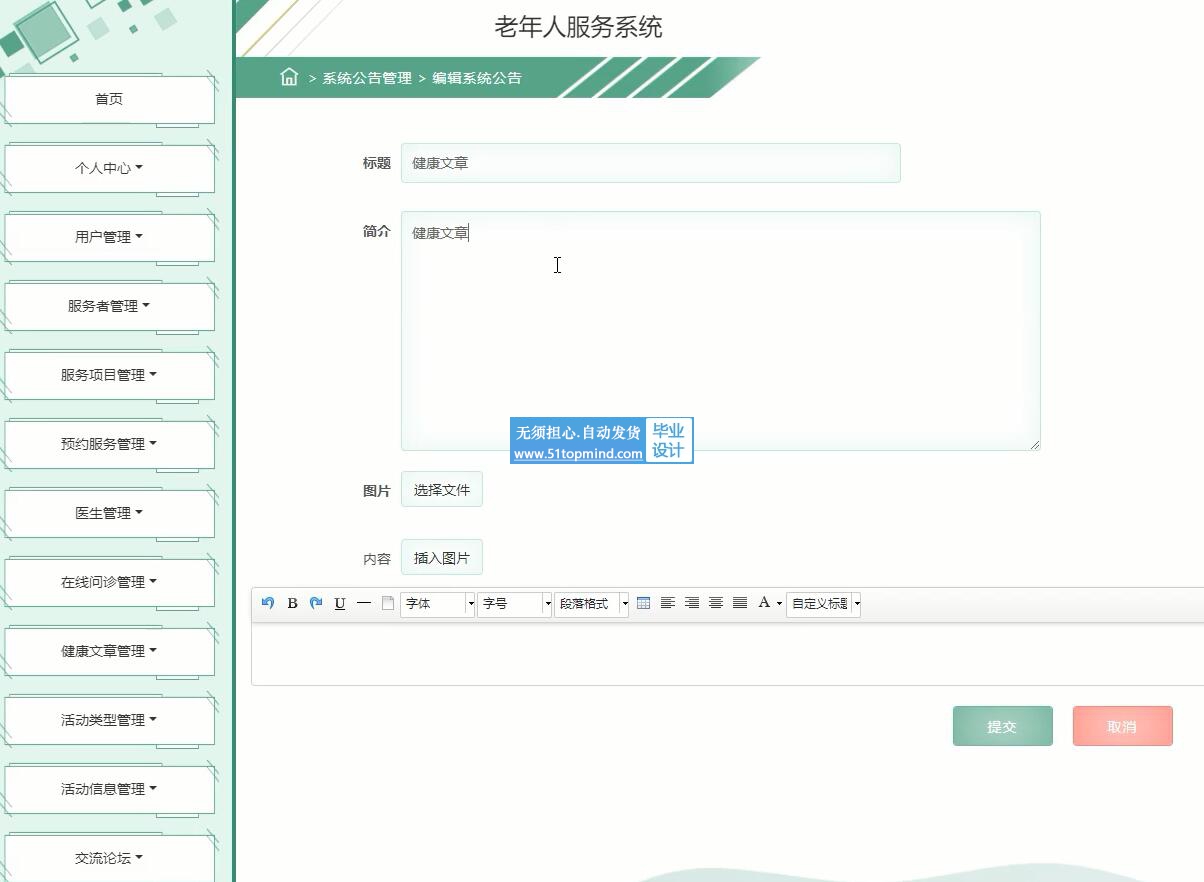
Task: Insert a horizontal line via toolbar
Action: tap(364, 603)
